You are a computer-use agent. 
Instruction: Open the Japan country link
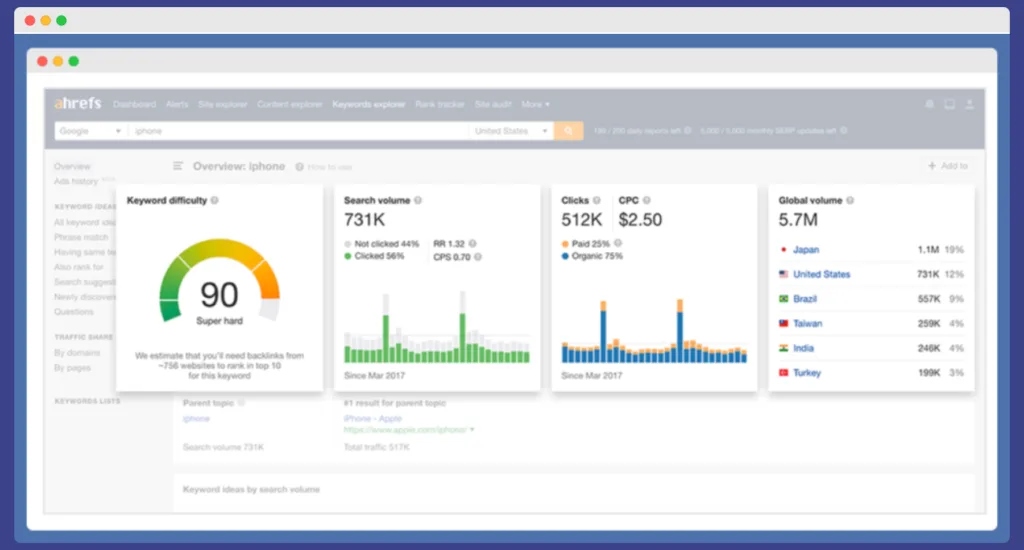806,250
